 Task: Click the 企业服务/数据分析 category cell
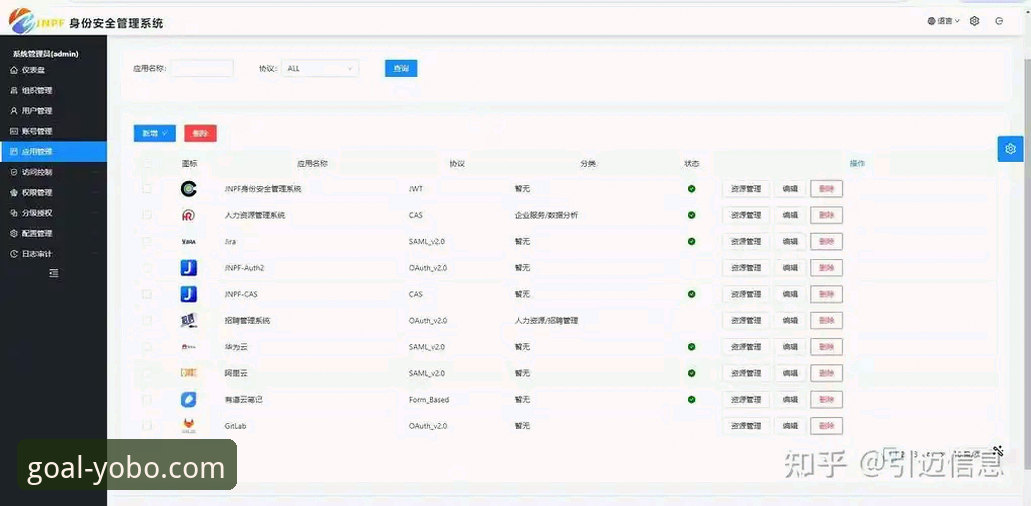[x=546, y=215]
